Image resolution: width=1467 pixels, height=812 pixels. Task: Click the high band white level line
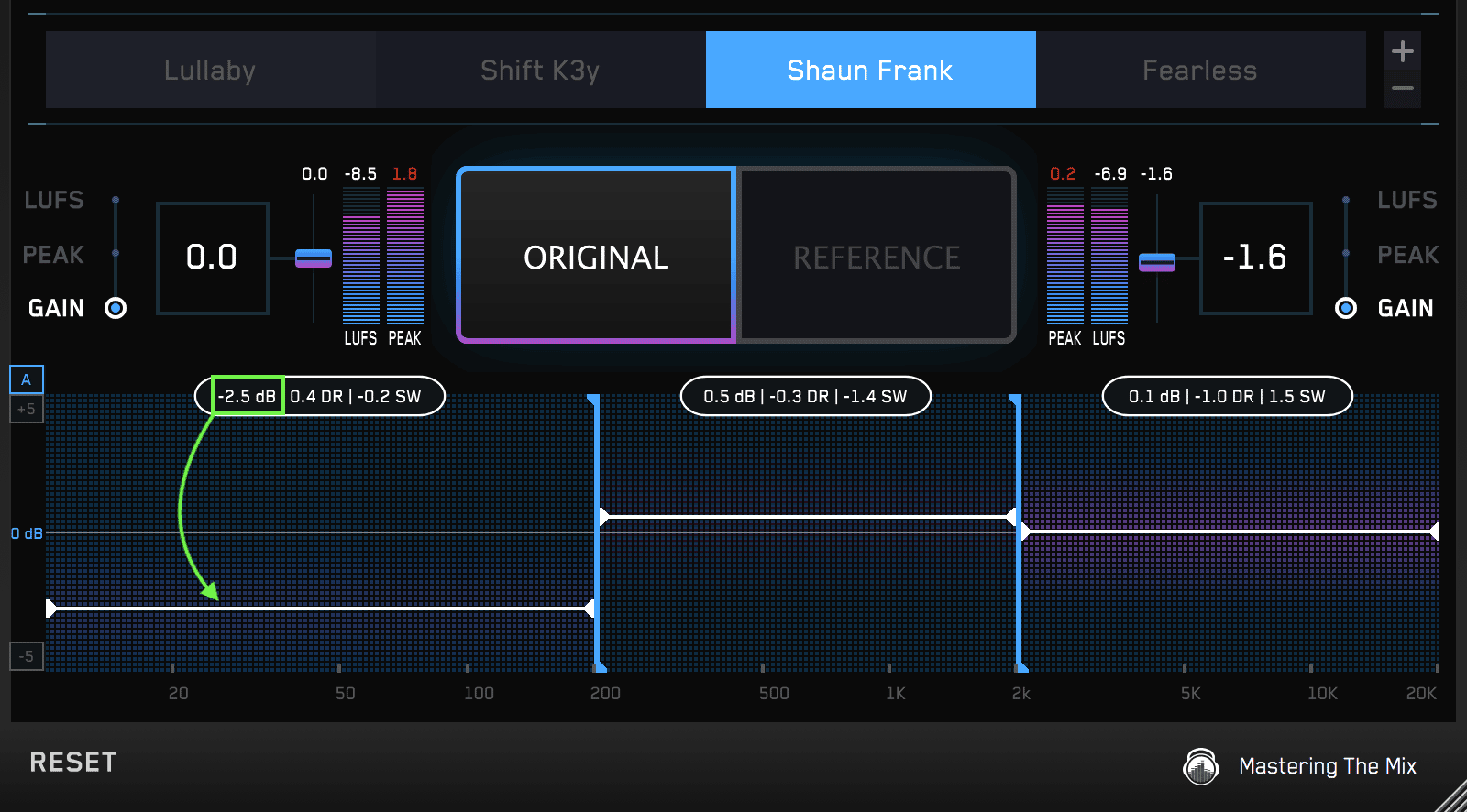coord(1230,531)
